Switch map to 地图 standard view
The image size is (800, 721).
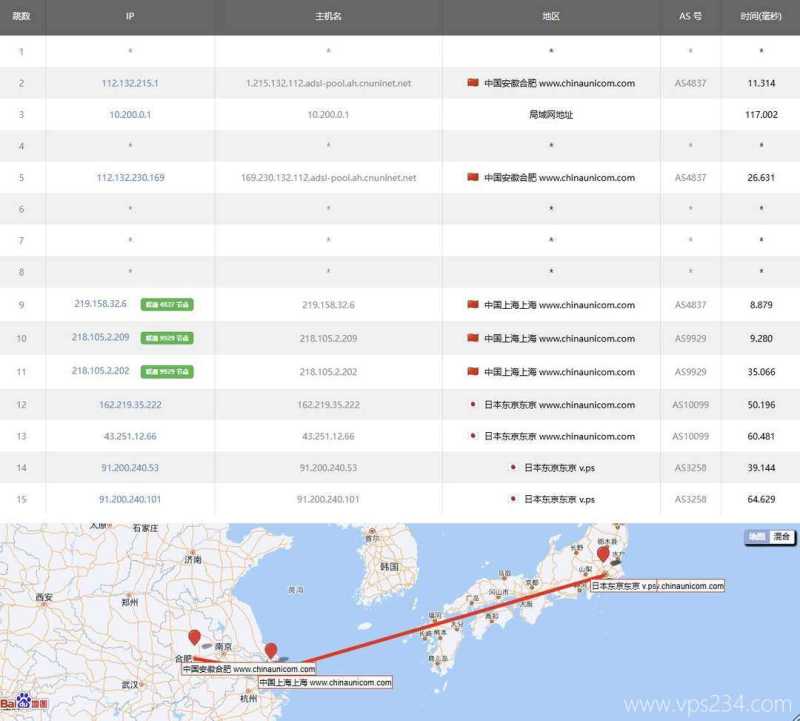757,537
